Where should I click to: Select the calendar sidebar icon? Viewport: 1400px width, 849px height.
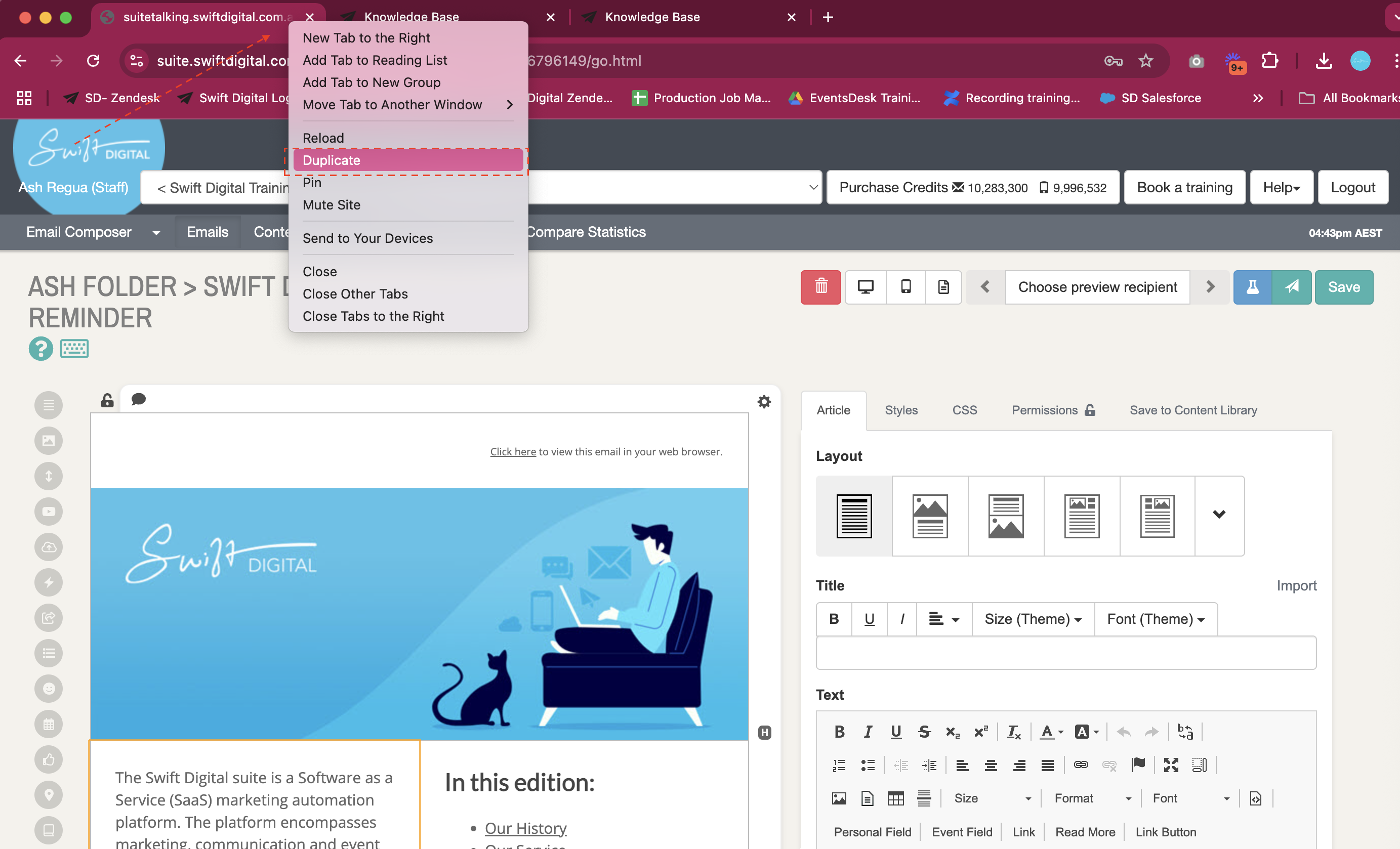click(48, 724)
